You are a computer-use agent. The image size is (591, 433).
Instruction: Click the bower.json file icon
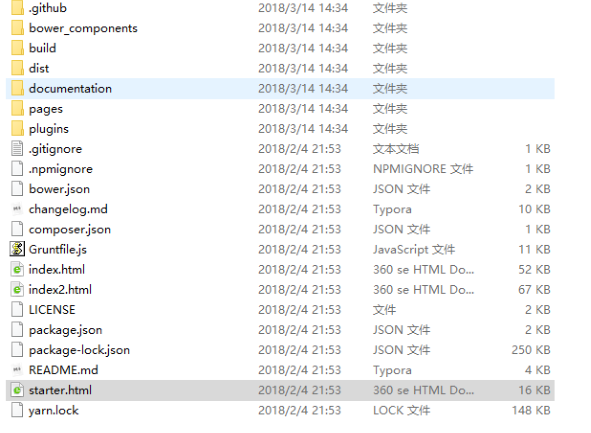point(17,189)
